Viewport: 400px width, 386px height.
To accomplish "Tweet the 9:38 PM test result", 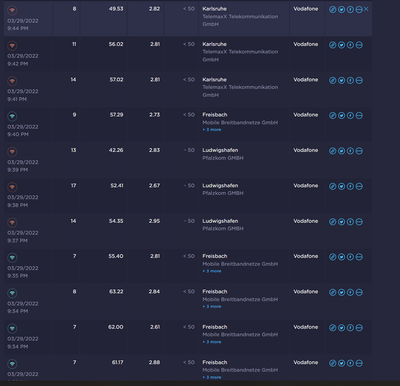I will point(341,186).
